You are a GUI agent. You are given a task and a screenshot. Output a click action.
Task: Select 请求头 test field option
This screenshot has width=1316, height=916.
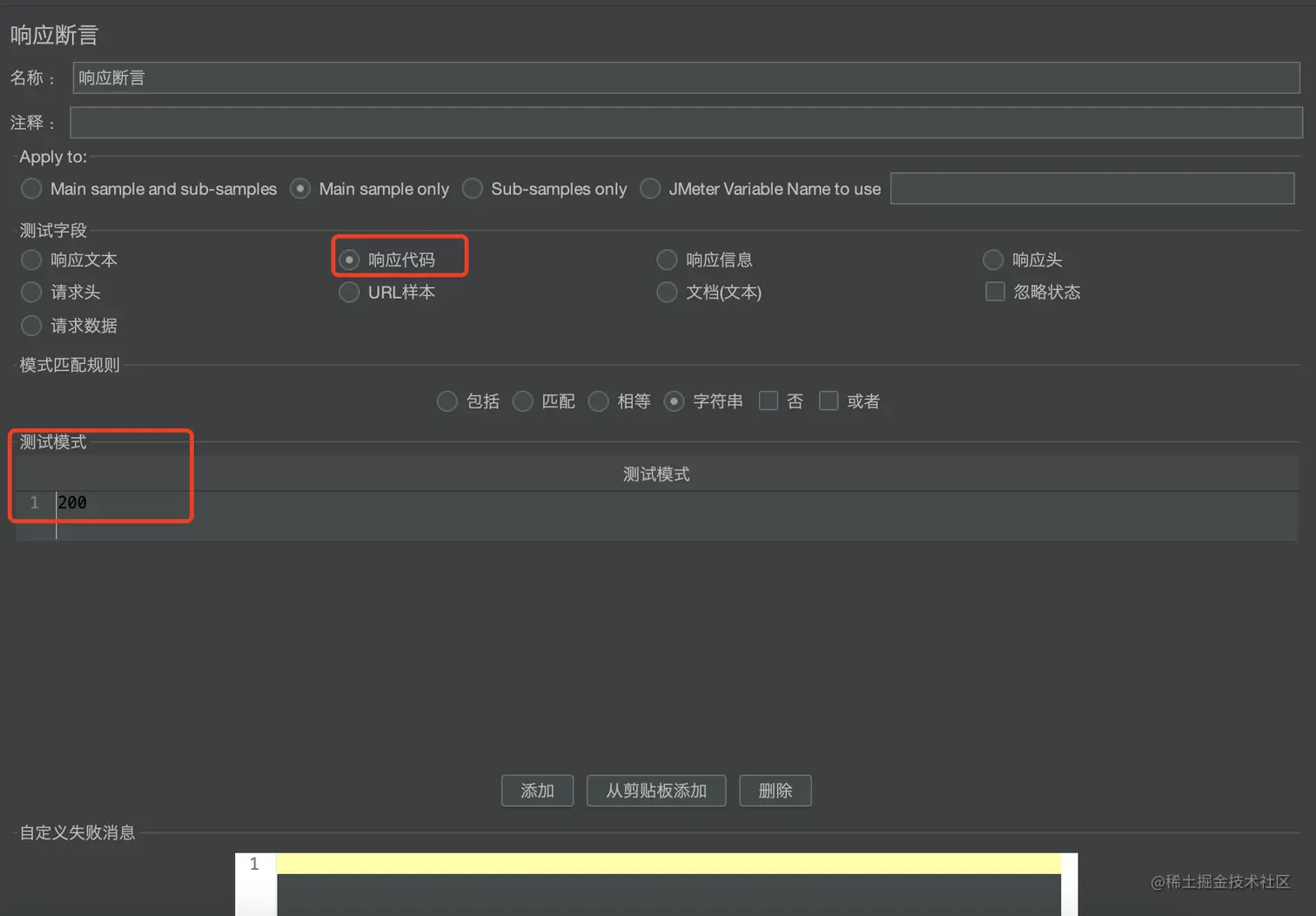click(x=30, y=293)
